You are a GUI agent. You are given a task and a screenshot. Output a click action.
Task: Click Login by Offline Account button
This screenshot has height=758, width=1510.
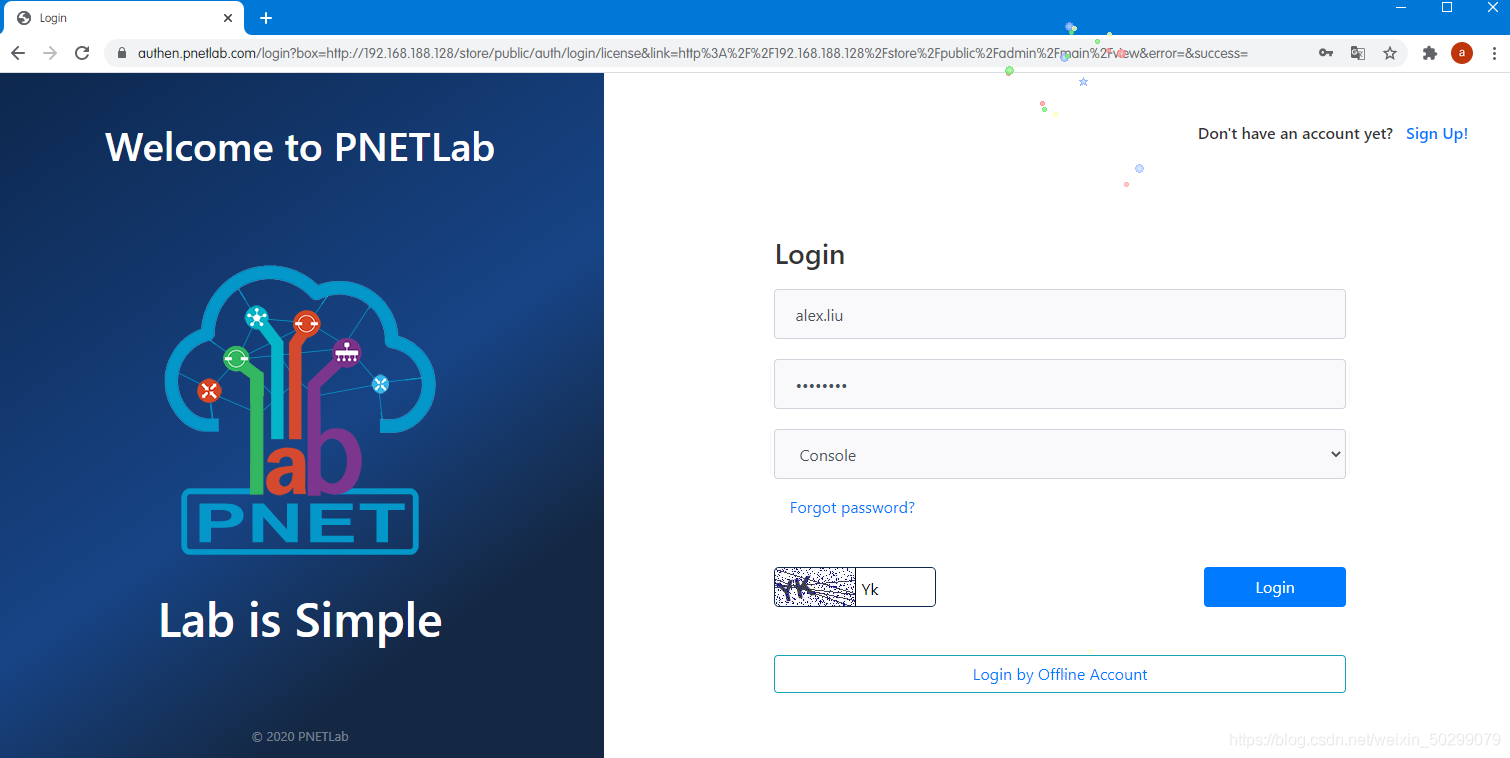1060,674
